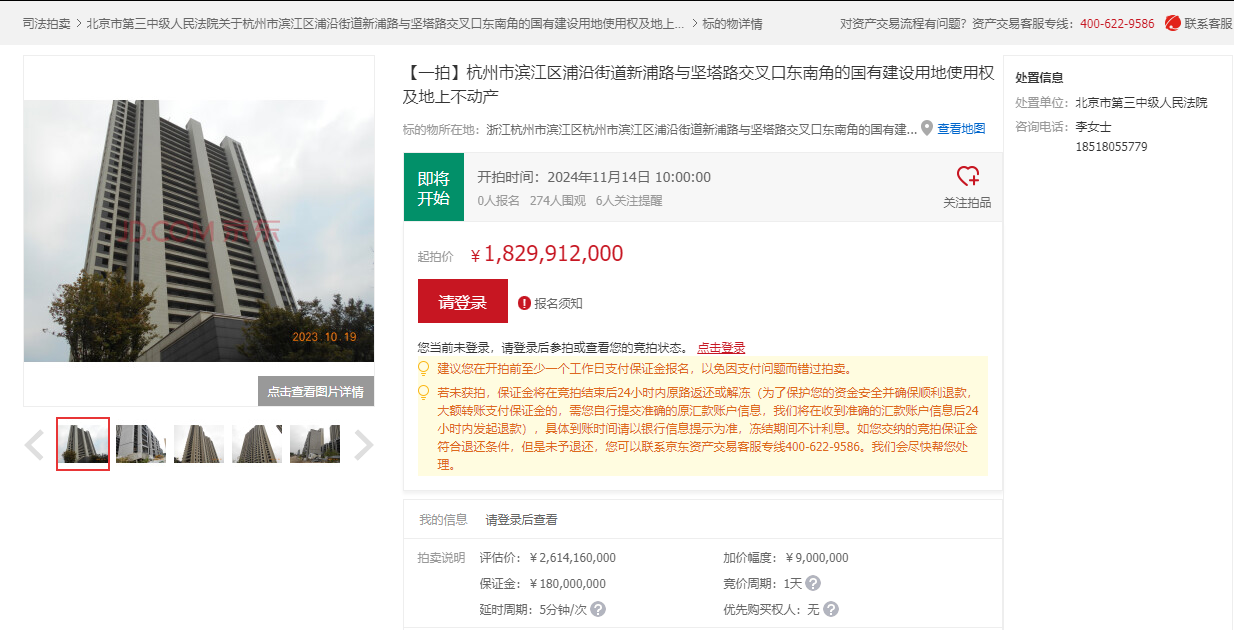This screenshot has width=1234, height=630.
Task: Select the second building thumbnail
Action: point(141,444)
